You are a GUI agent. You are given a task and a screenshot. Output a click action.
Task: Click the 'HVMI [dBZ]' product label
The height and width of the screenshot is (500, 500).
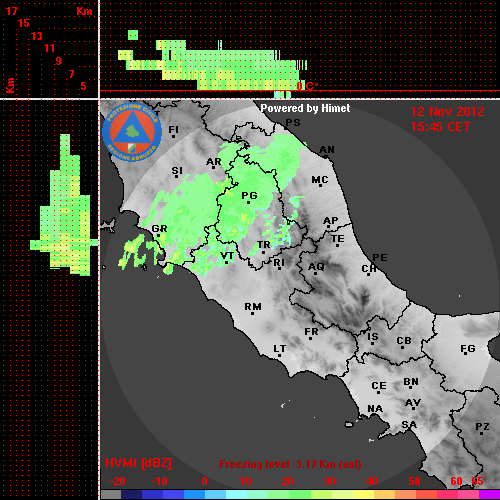coord(138,463)
